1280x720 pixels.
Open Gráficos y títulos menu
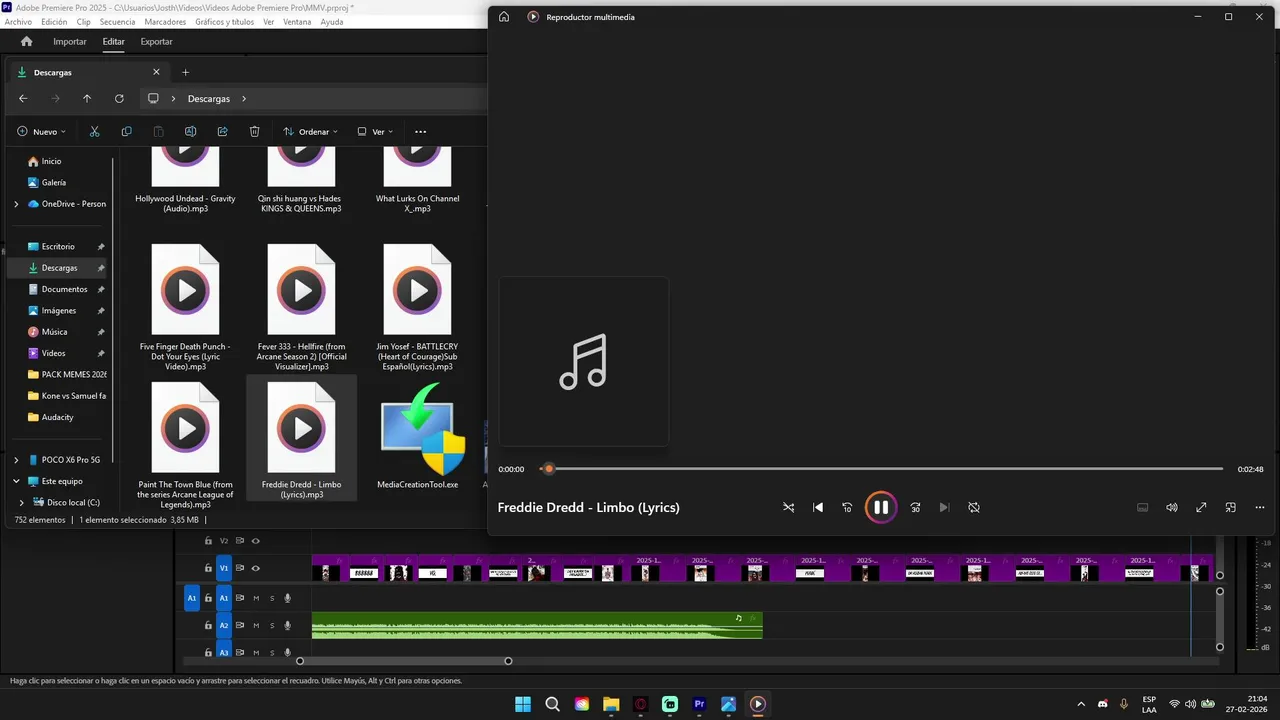point(224,22)
